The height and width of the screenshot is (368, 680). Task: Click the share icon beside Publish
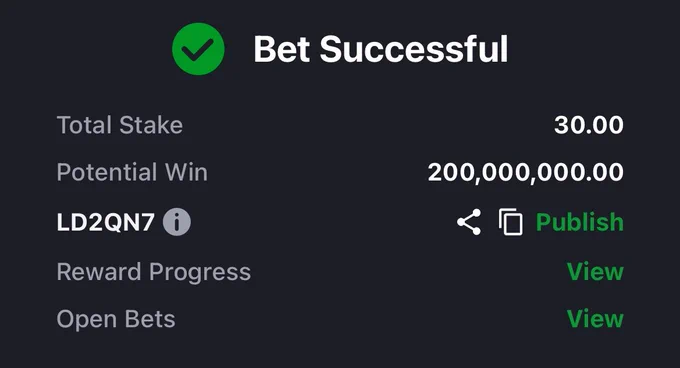[x=469, y=222]
